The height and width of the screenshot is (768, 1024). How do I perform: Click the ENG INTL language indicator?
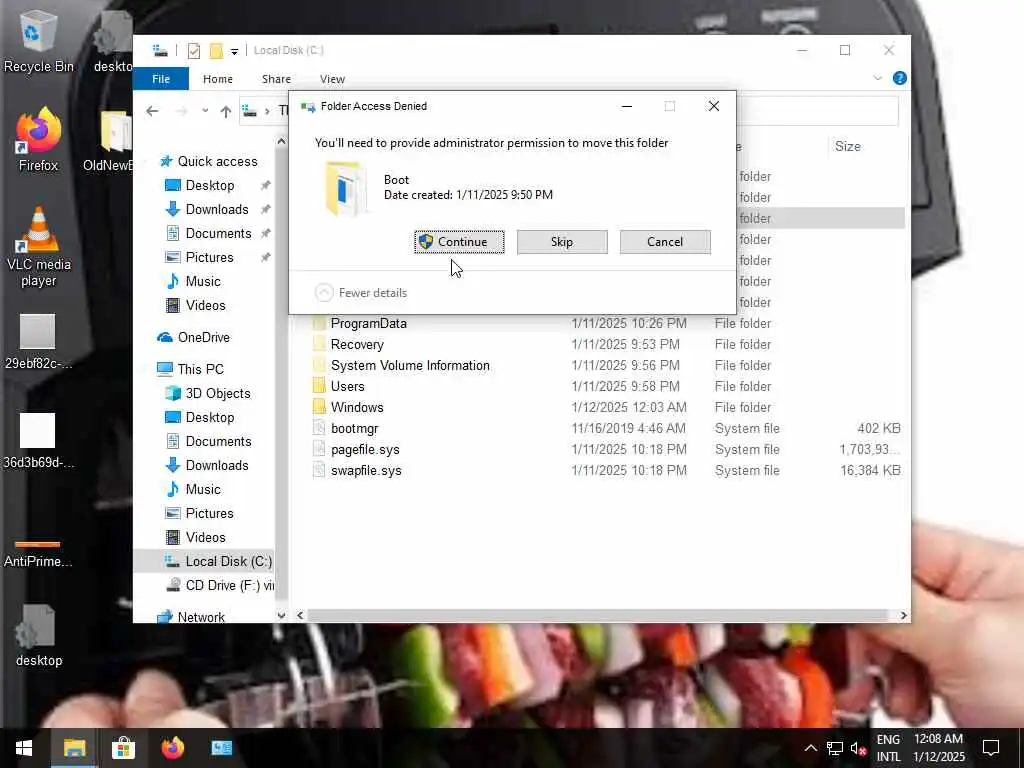[888, 748]
